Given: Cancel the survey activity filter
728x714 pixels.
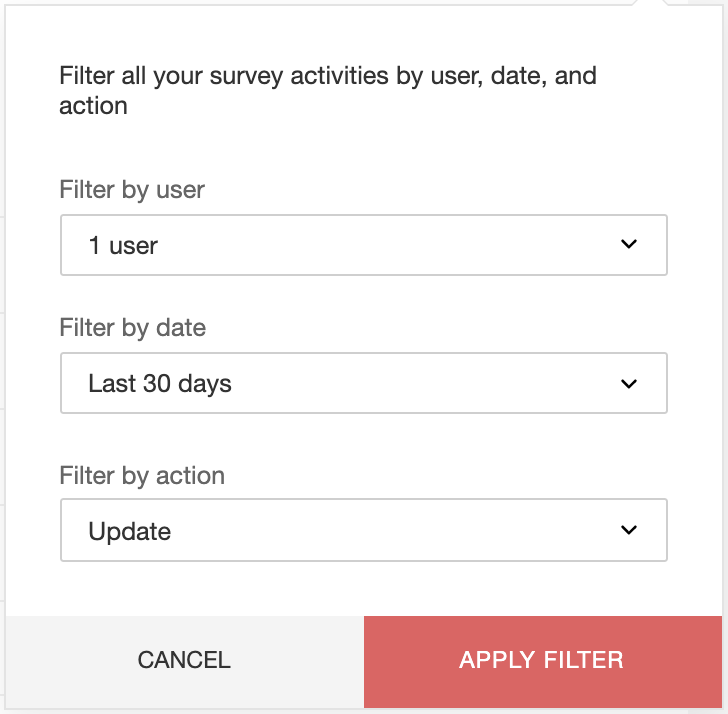Looking at the screenshot, I should point(184,660).
